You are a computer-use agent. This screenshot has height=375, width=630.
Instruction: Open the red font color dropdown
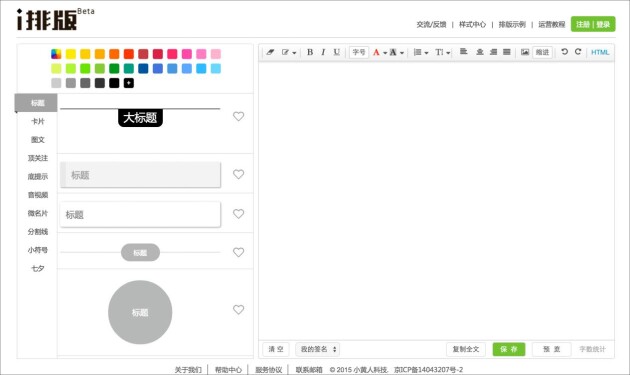pyautogui.click(x=380, y=52)
